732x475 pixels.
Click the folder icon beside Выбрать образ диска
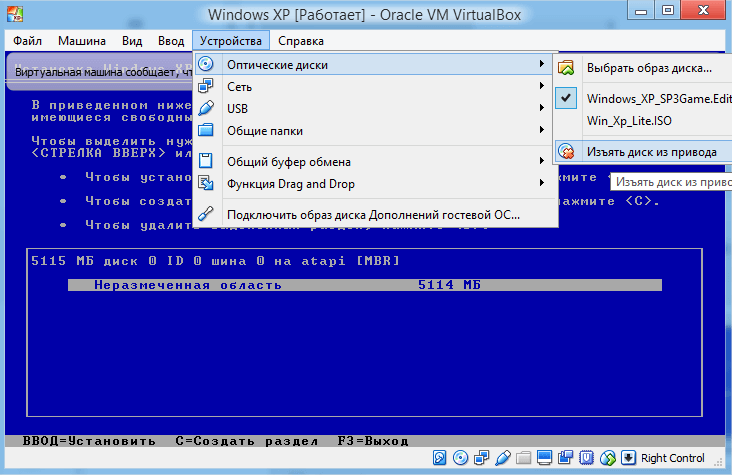[x=566, y=68]
